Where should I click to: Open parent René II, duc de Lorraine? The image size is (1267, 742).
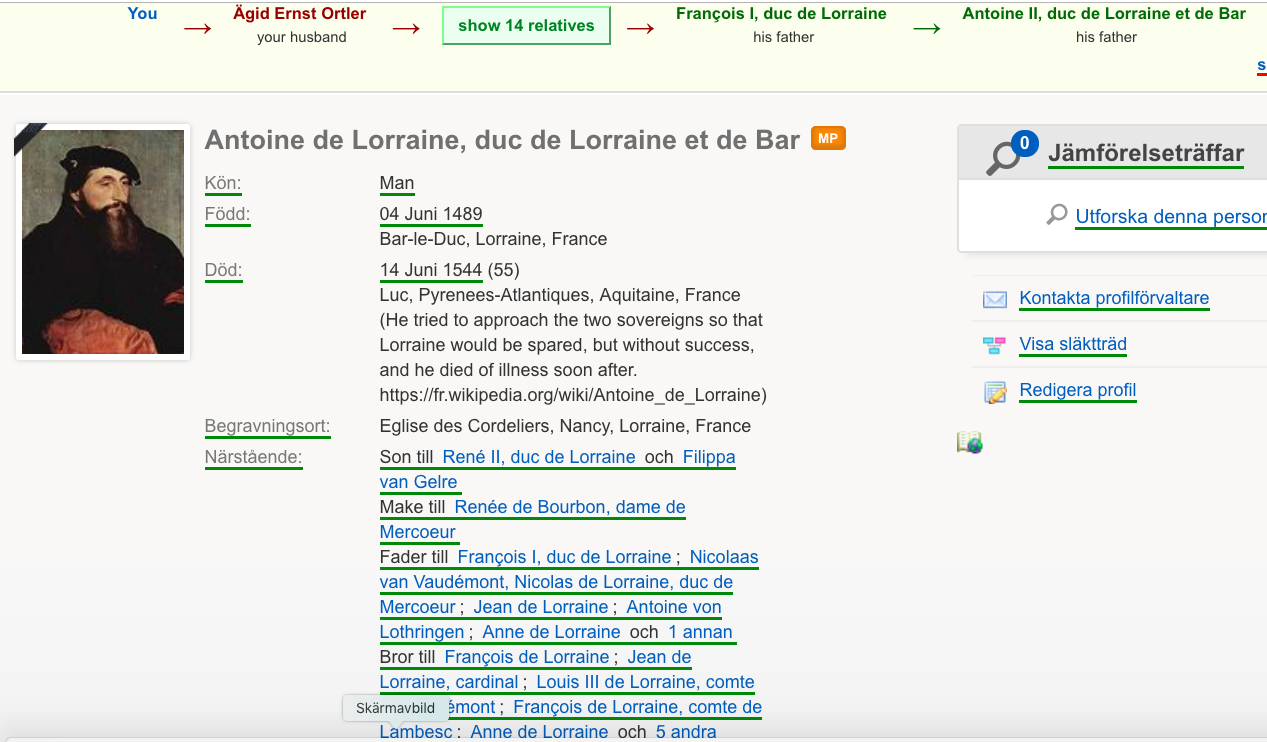539,457
